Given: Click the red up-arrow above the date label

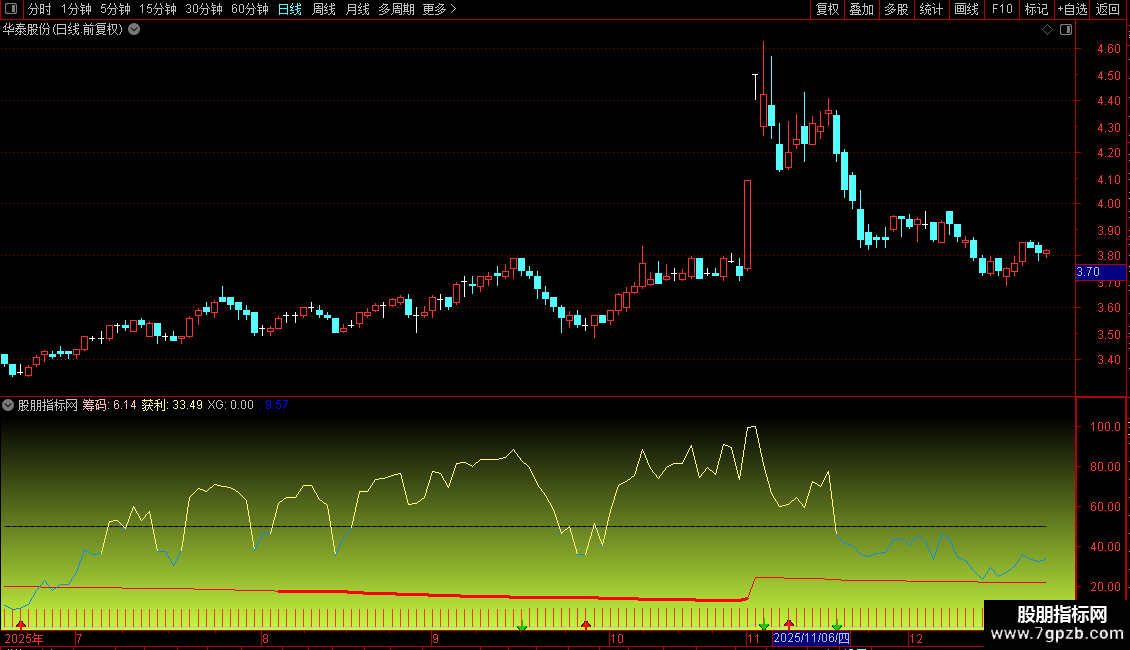Looking at the screenshot, I should coord(789,624).
